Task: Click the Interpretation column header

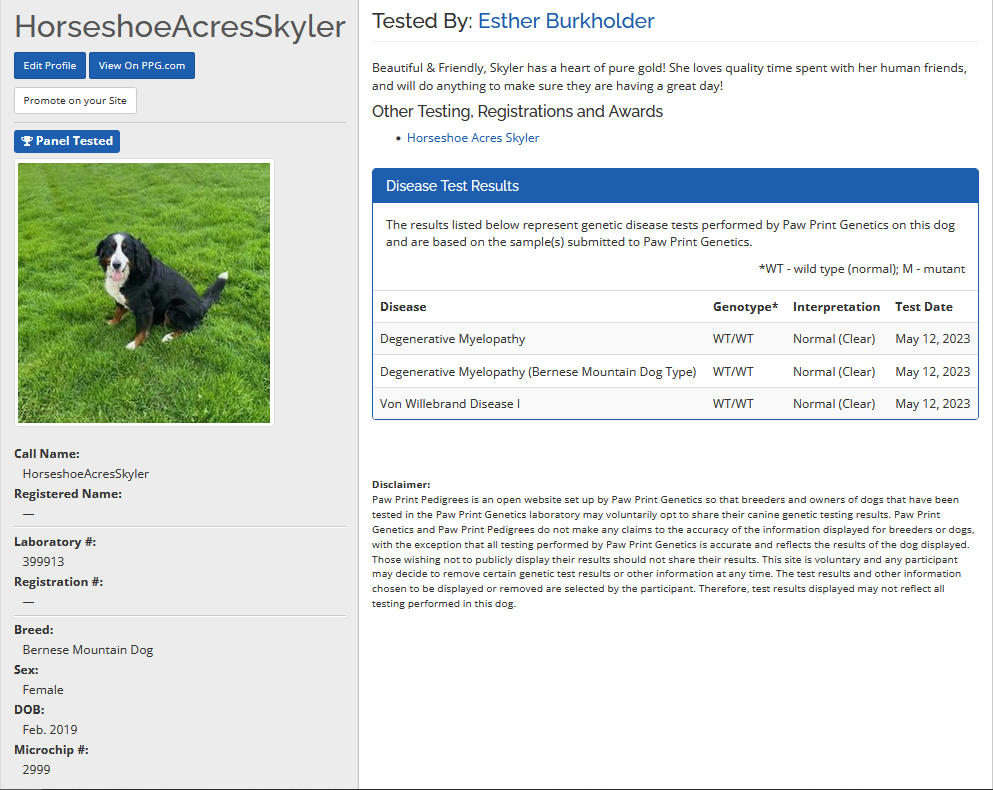Action: click(x=836, y=307)
